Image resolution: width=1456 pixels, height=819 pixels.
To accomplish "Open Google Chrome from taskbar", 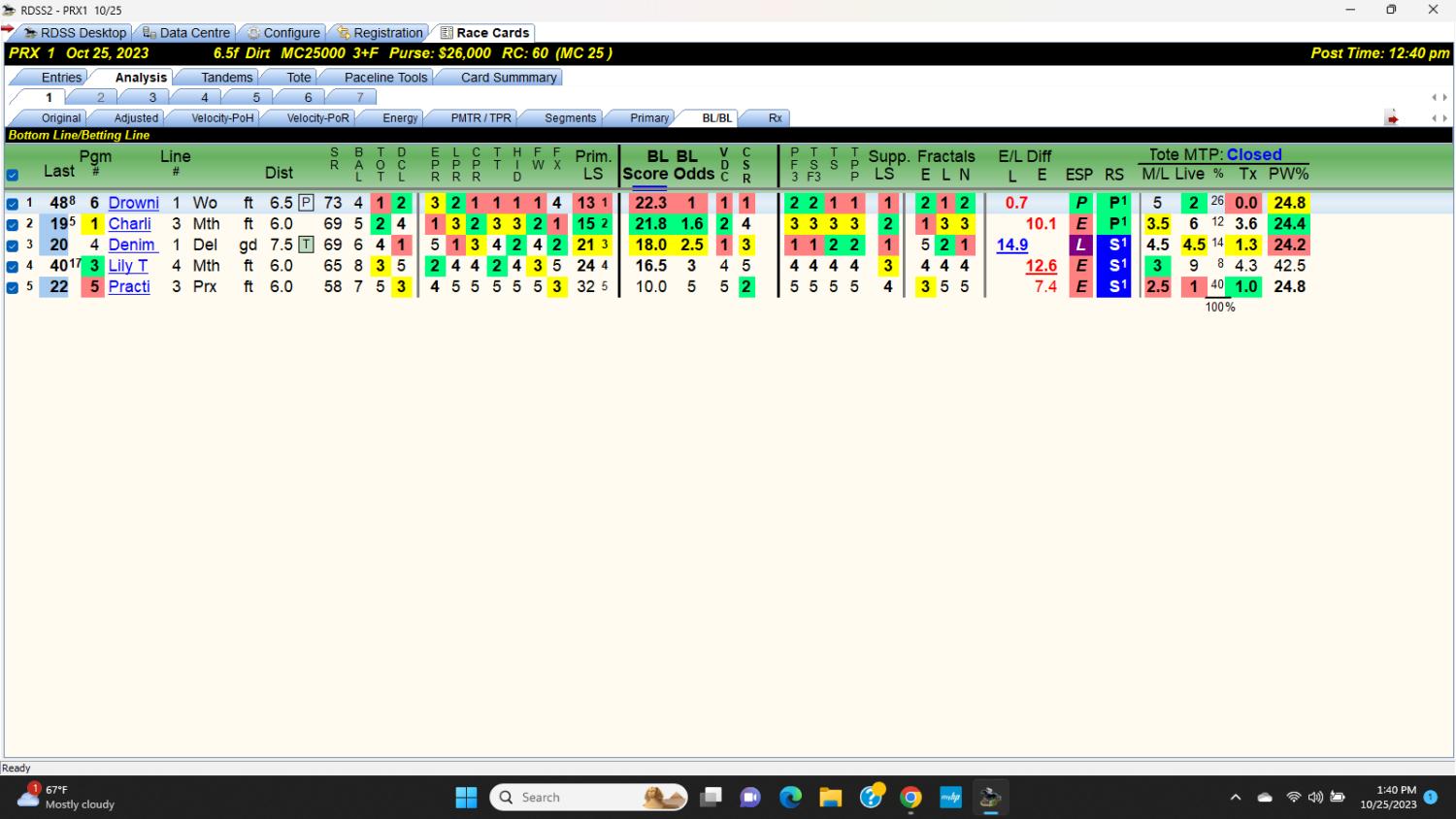I will coord(910,798).
